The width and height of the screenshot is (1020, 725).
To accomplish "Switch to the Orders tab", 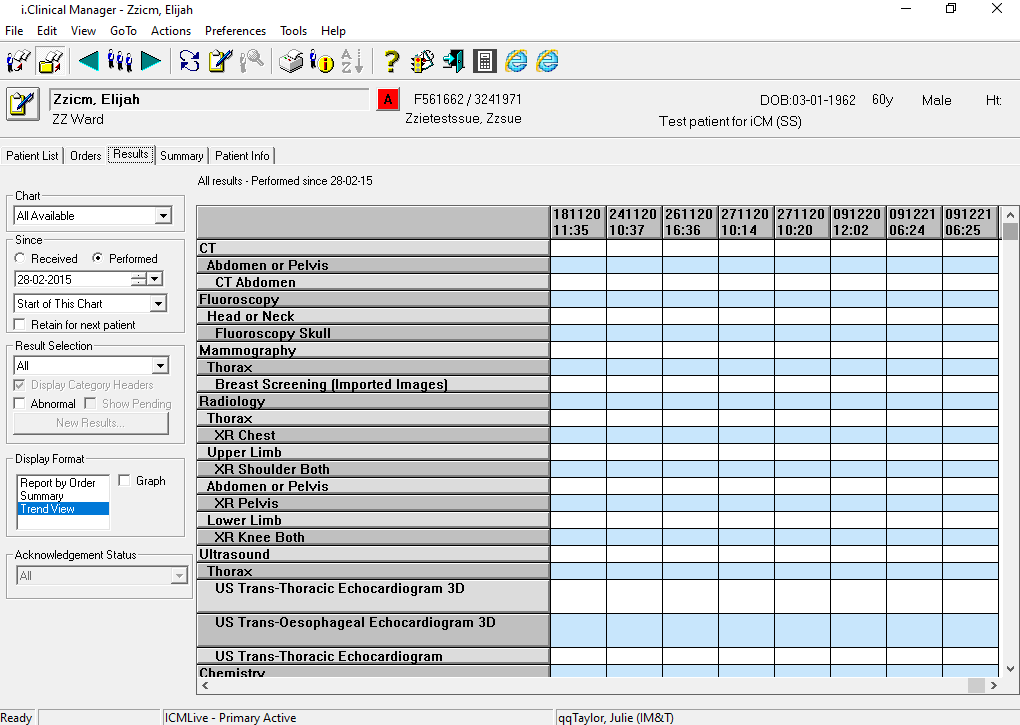I will point(86,155).
